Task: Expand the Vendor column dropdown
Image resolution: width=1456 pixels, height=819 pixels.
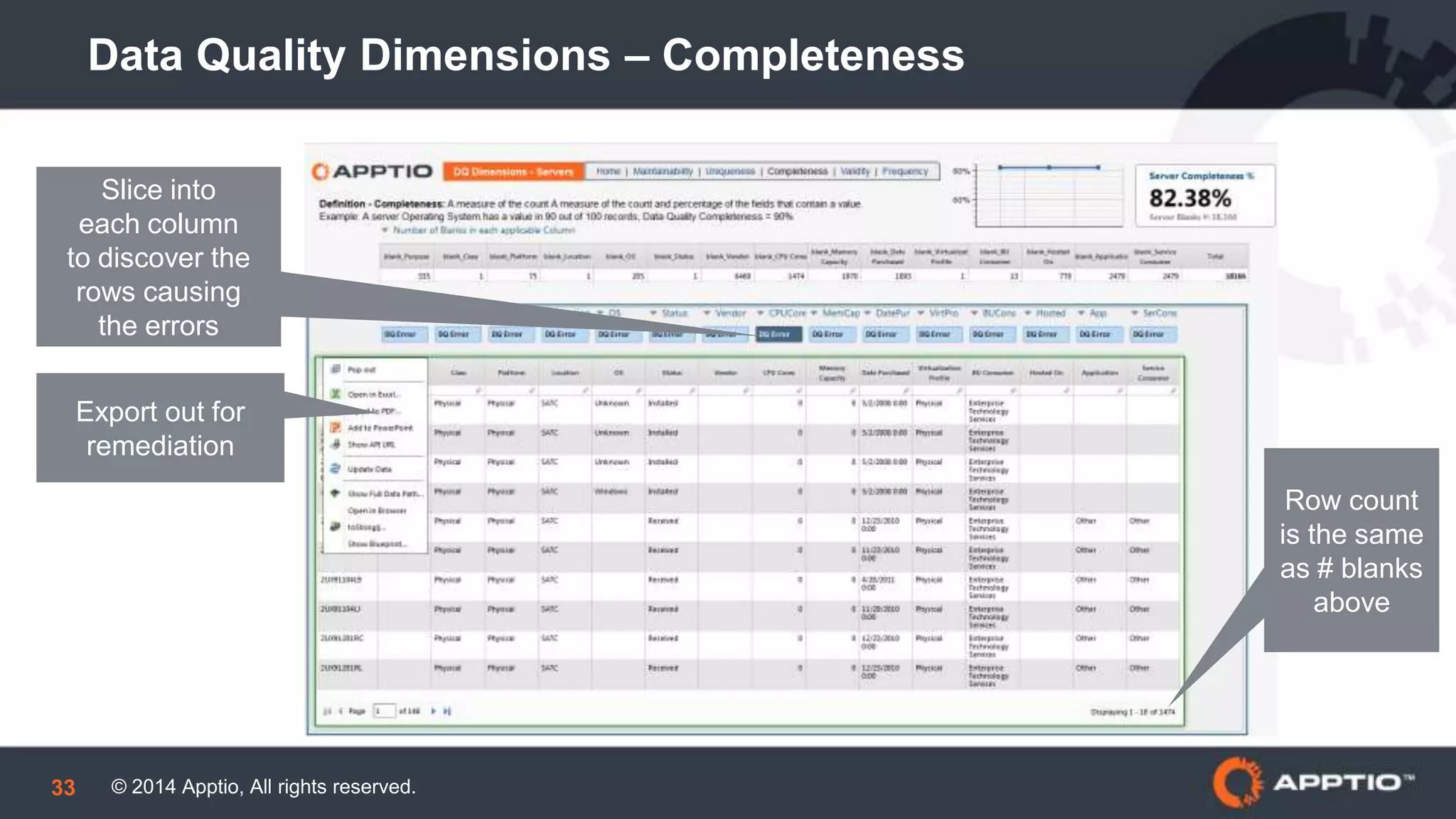Action: 707,313
